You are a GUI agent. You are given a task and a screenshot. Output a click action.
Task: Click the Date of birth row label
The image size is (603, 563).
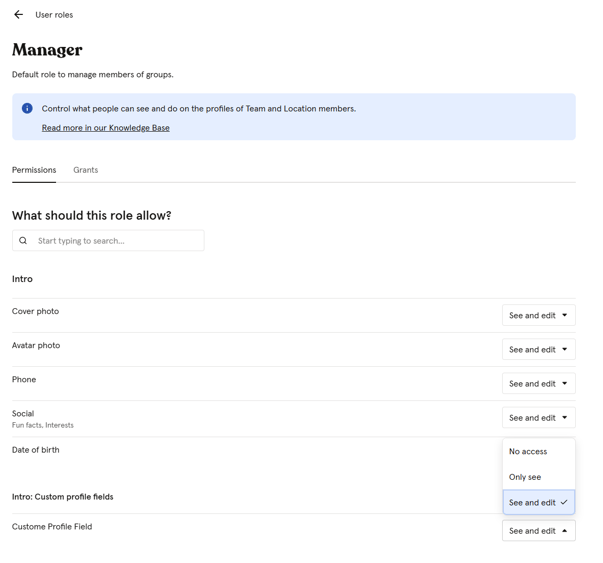36,450
